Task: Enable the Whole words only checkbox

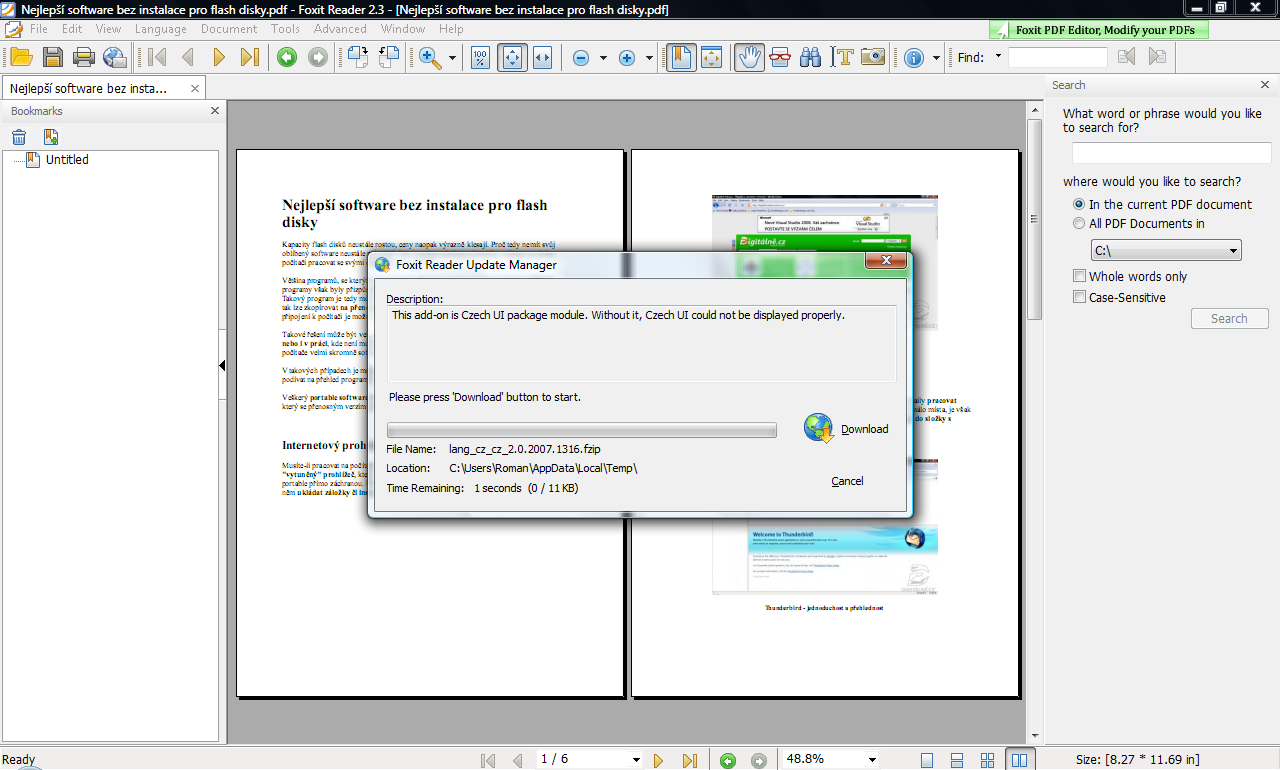Action: [x=1079, y=276]
